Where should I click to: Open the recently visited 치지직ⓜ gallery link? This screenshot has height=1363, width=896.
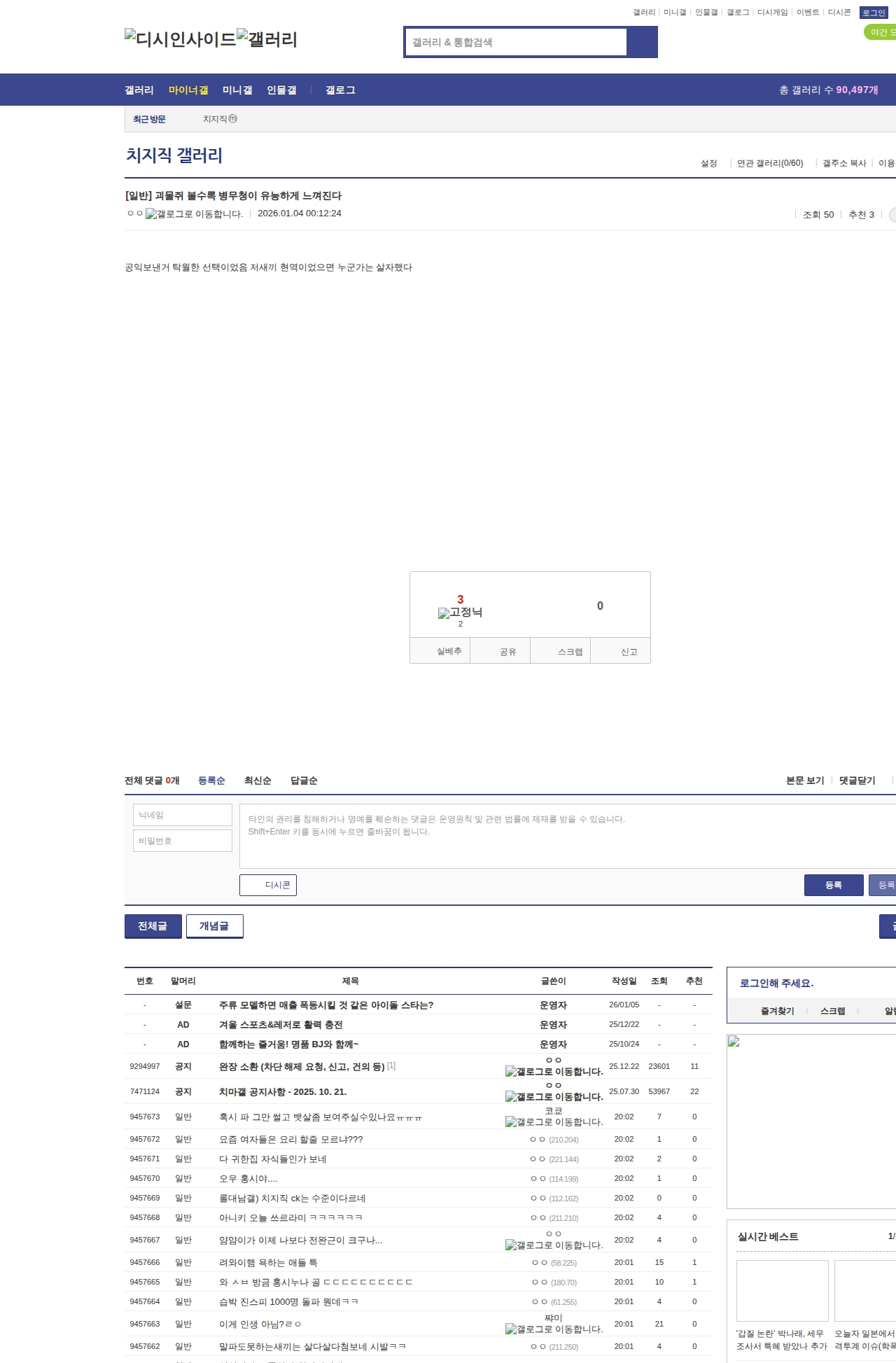[220, 119]
